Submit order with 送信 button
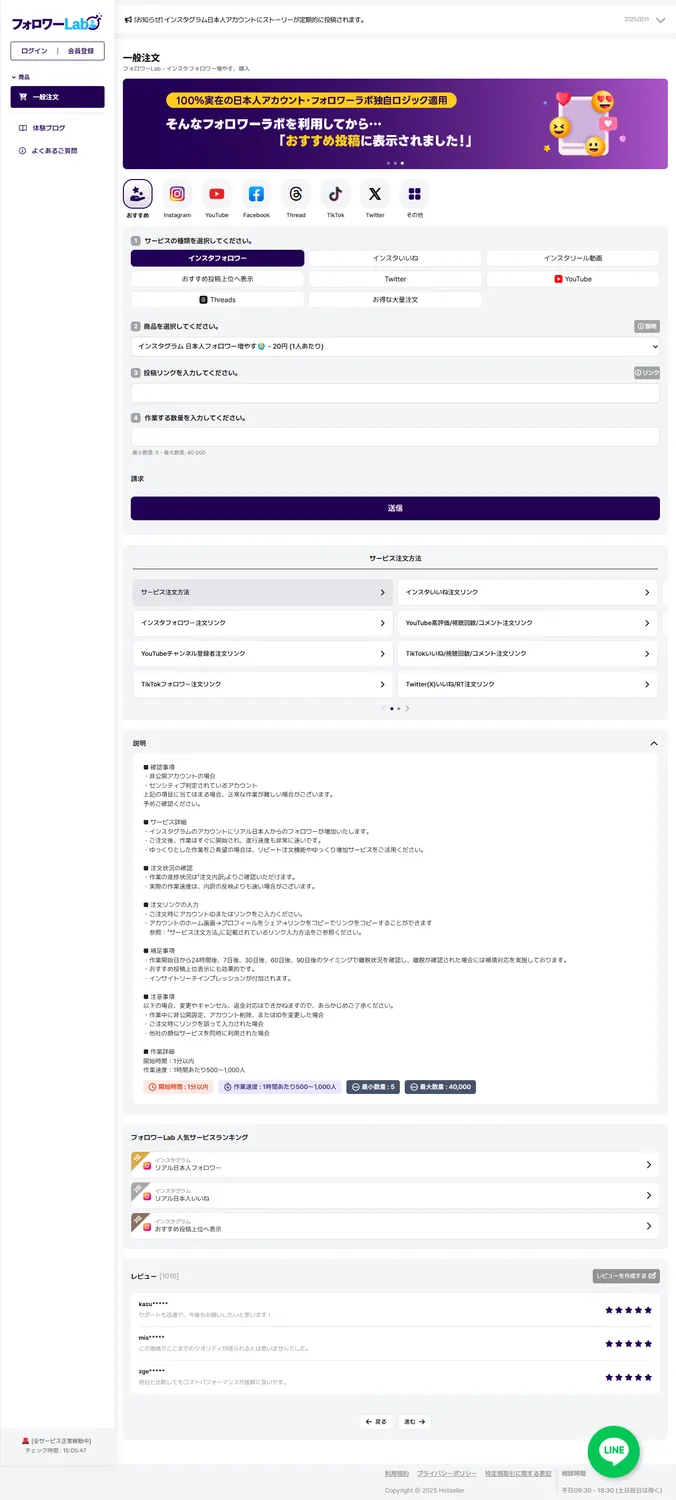676x1500 pixels. 395,508
